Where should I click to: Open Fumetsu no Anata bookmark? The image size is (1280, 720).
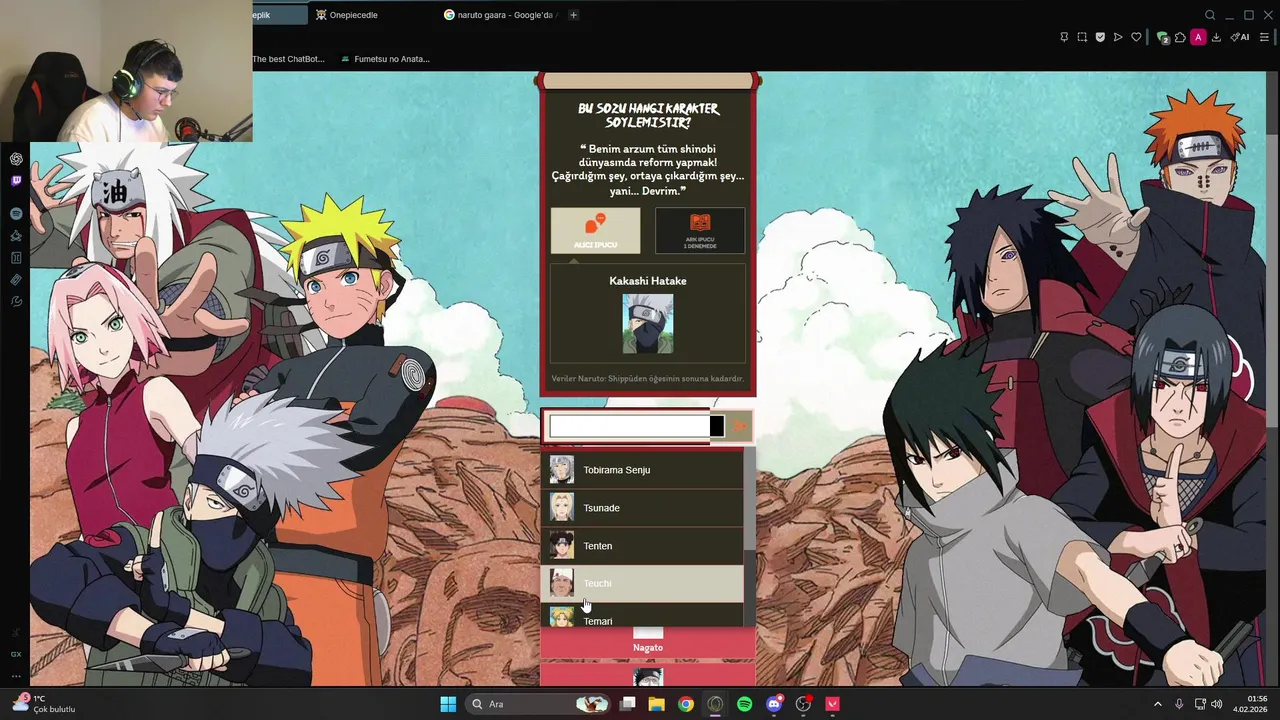pos(385,59)
